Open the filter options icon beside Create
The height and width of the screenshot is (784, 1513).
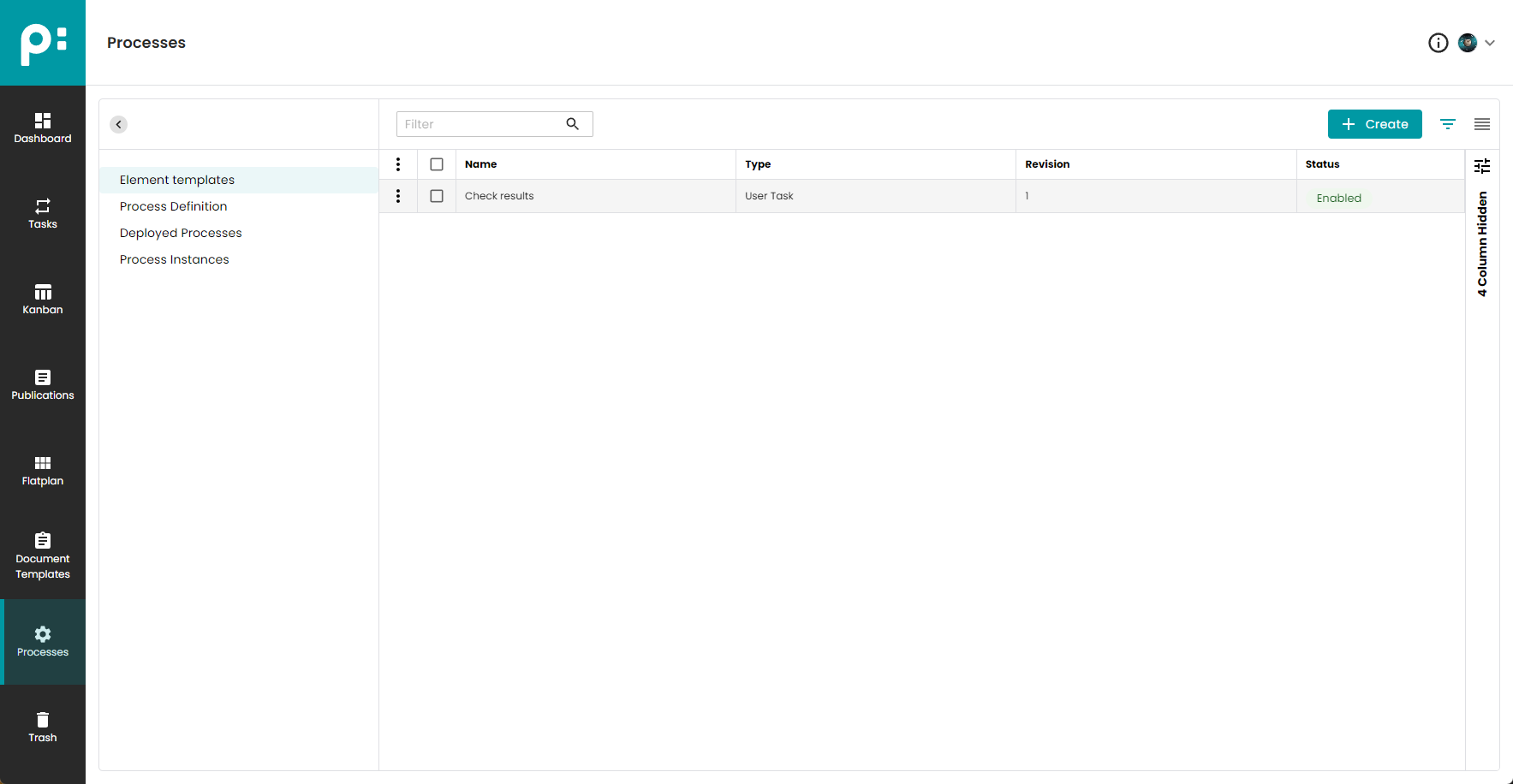click(x=1447, y=124)
